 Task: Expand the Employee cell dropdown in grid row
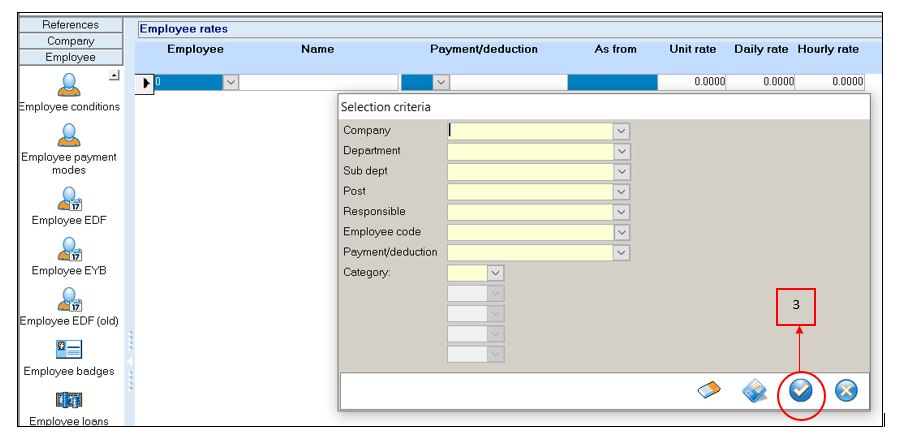coord(231,83)
